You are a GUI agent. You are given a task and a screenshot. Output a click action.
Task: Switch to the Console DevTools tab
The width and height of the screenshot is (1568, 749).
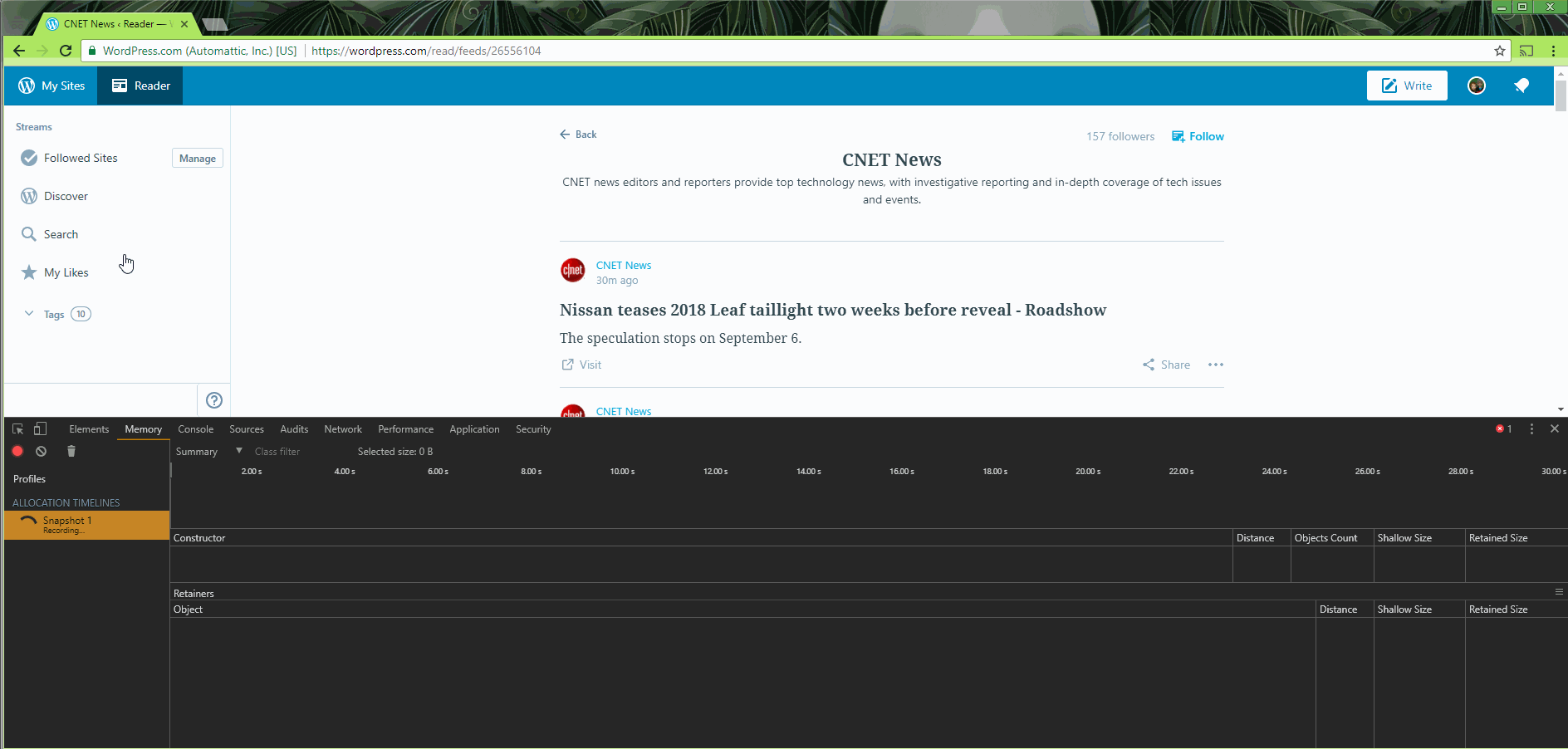coord(195,429)
